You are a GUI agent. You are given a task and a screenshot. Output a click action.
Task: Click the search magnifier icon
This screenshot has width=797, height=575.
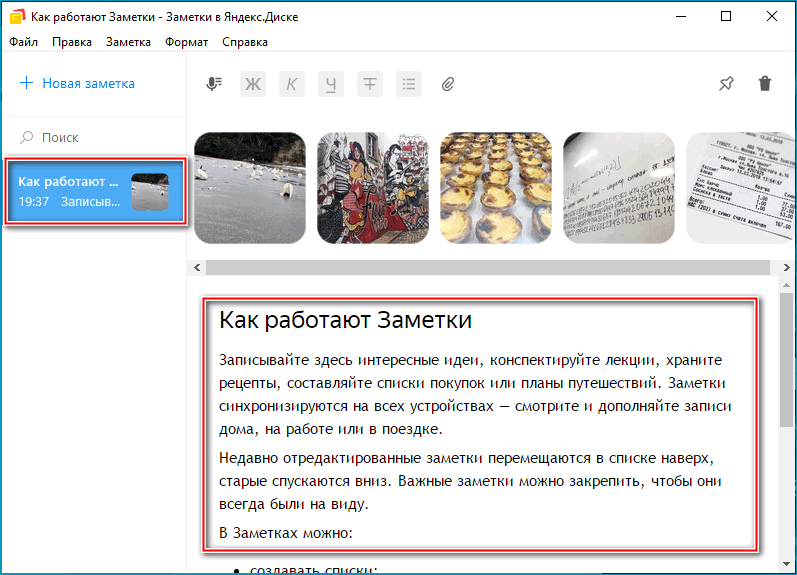click(x=26, y=137)
